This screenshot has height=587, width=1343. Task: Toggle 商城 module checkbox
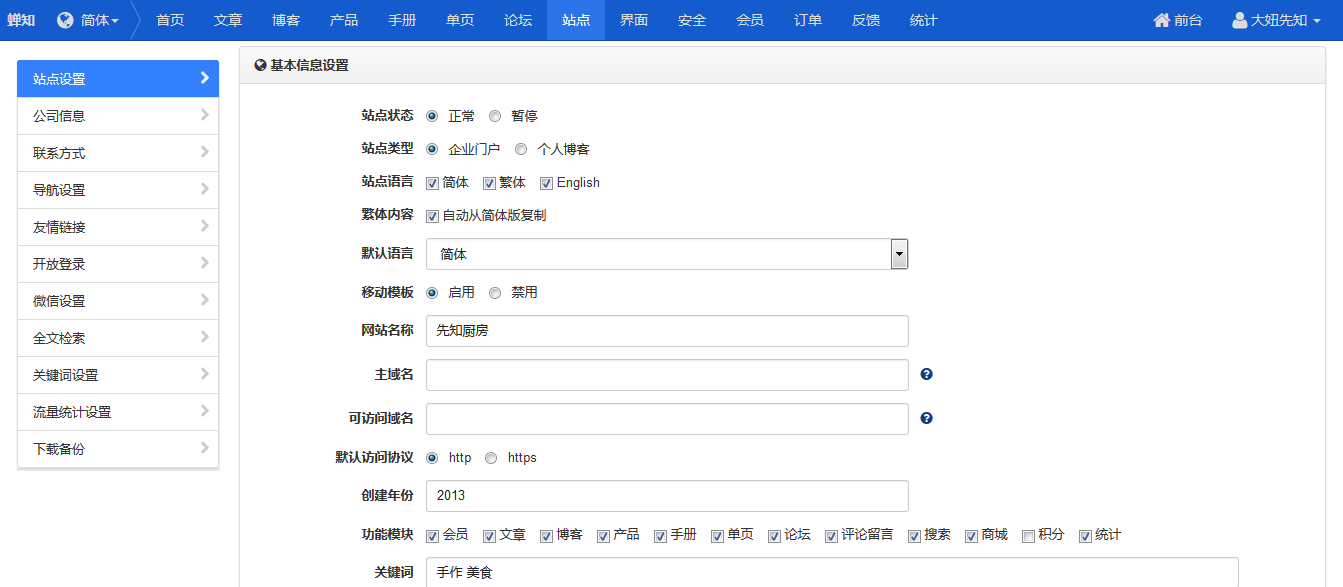point(971,536)
